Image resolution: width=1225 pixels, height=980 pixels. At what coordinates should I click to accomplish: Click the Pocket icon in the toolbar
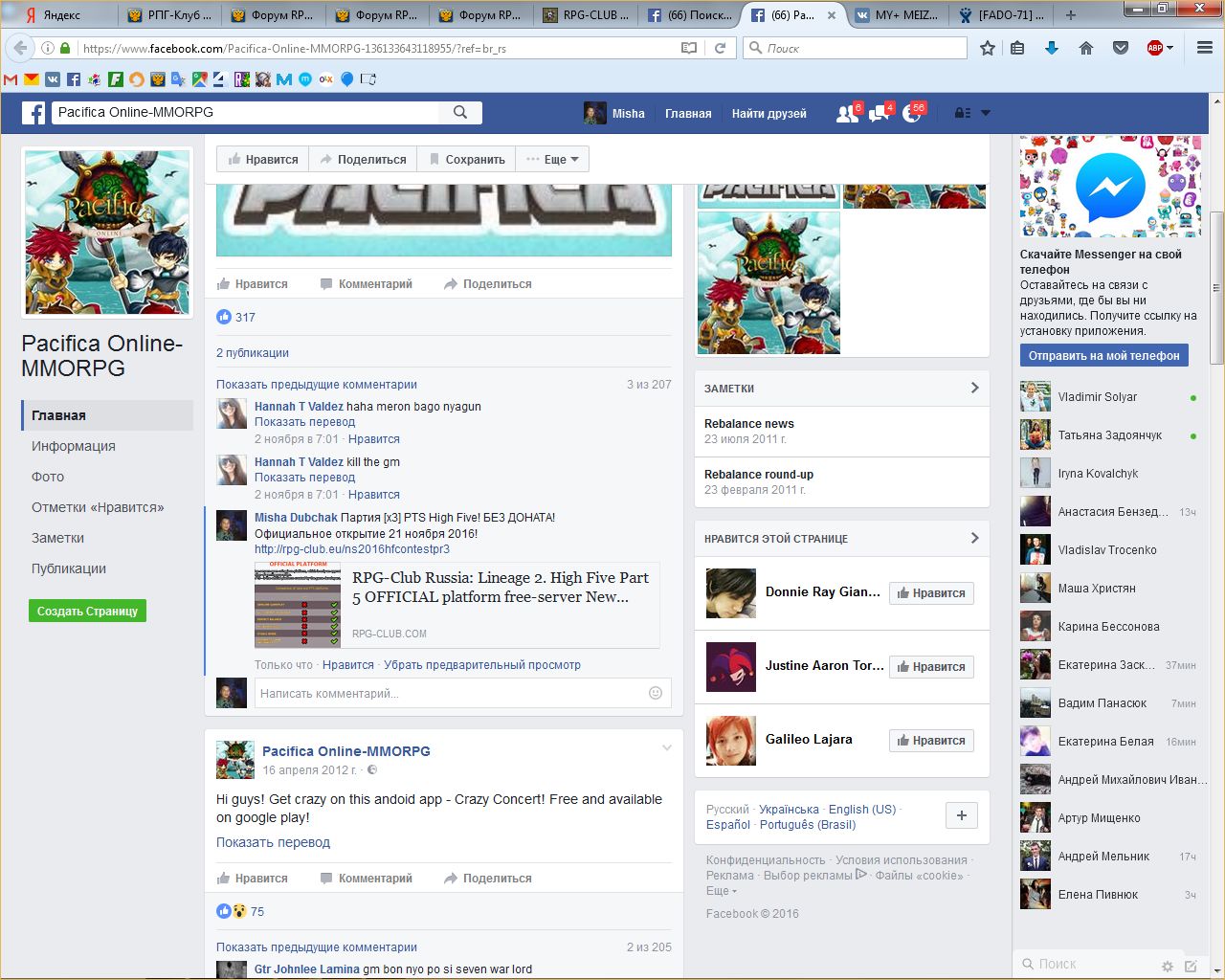(1120, 48)
